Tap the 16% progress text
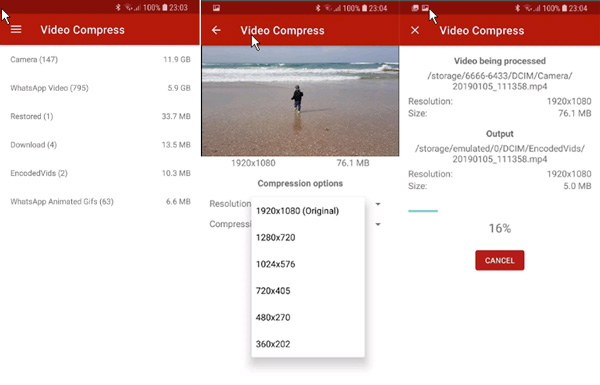Screen dimensions: 600x385 (x=500, y=228)
